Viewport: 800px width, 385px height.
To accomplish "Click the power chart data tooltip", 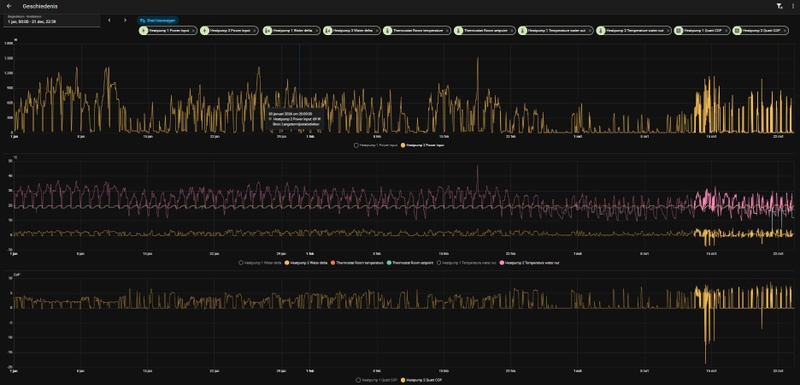I will [x=295, y=118].
